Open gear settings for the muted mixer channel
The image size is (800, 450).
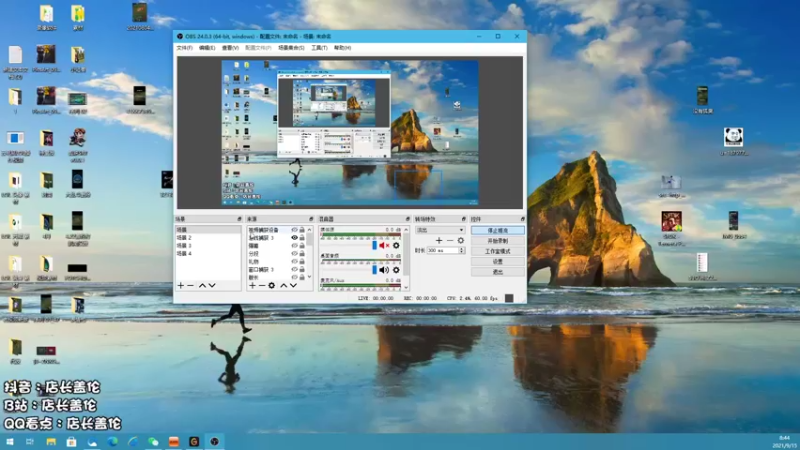[x=396, y=245]
